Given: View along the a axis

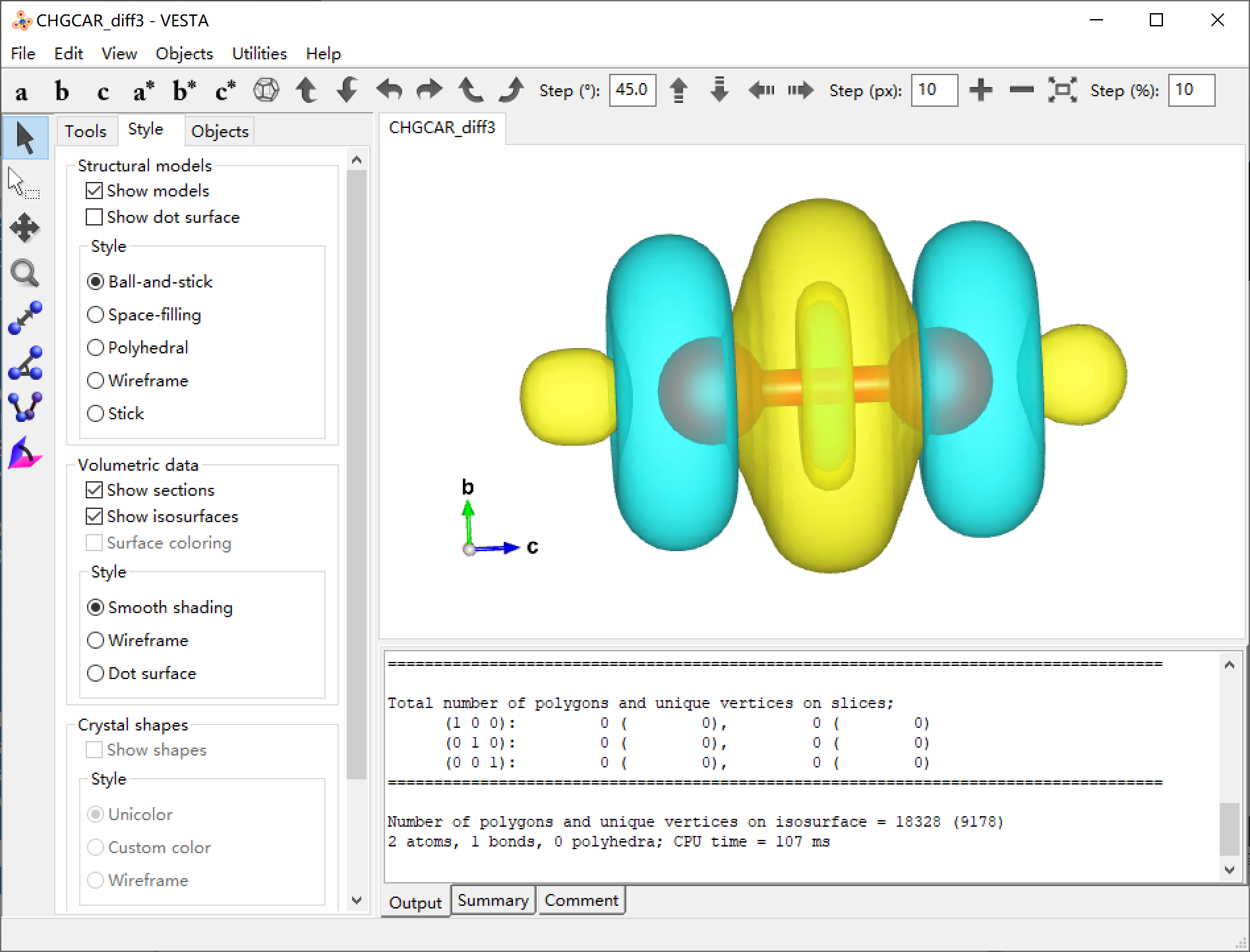Looking at the screenshot, I should pos(22,91).
